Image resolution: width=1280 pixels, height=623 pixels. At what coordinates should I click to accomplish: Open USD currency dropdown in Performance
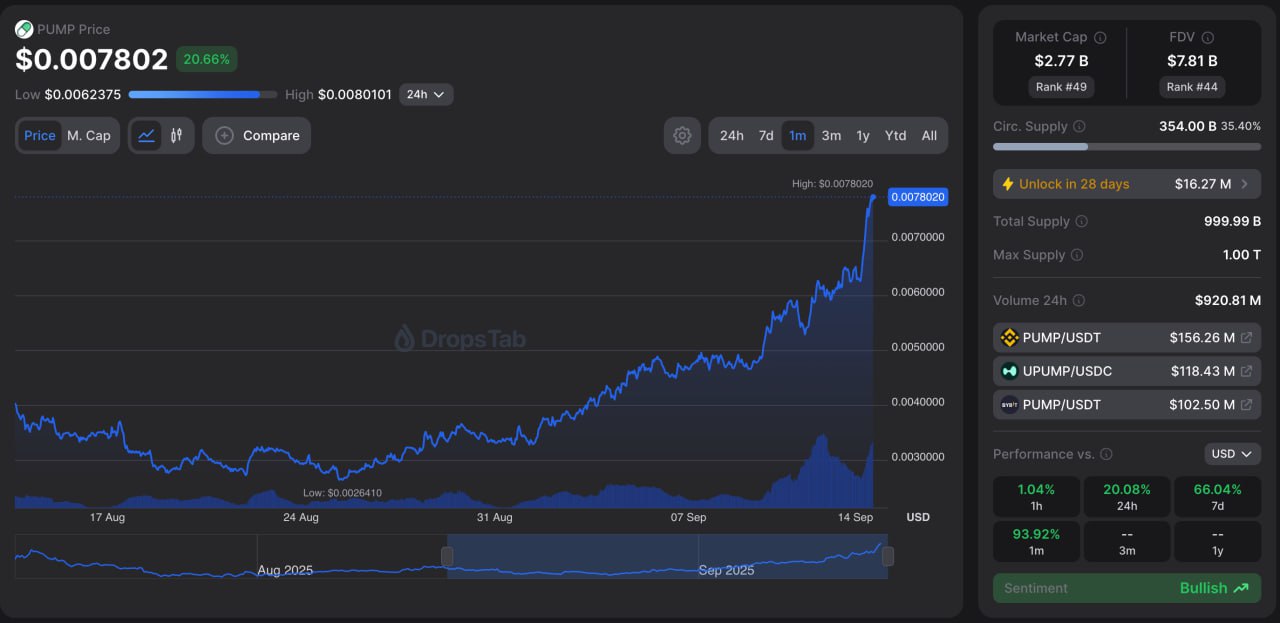point(1232,454)
